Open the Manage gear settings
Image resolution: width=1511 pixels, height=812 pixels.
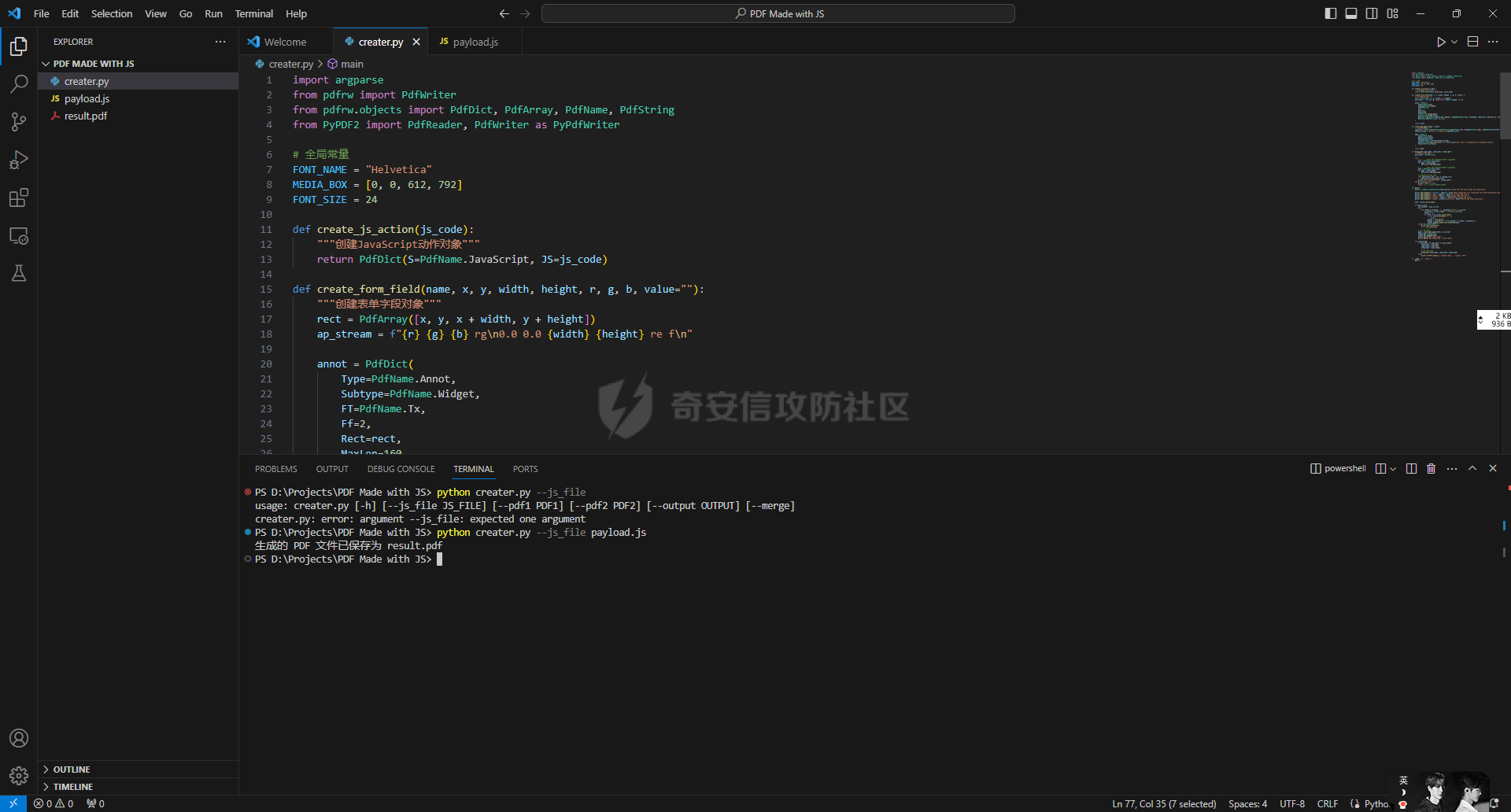click(19, 776)
